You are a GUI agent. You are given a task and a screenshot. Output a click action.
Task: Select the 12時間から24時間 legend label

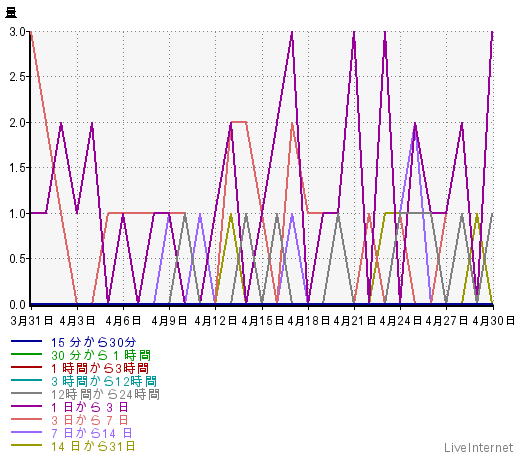click(x=105, y=395)
